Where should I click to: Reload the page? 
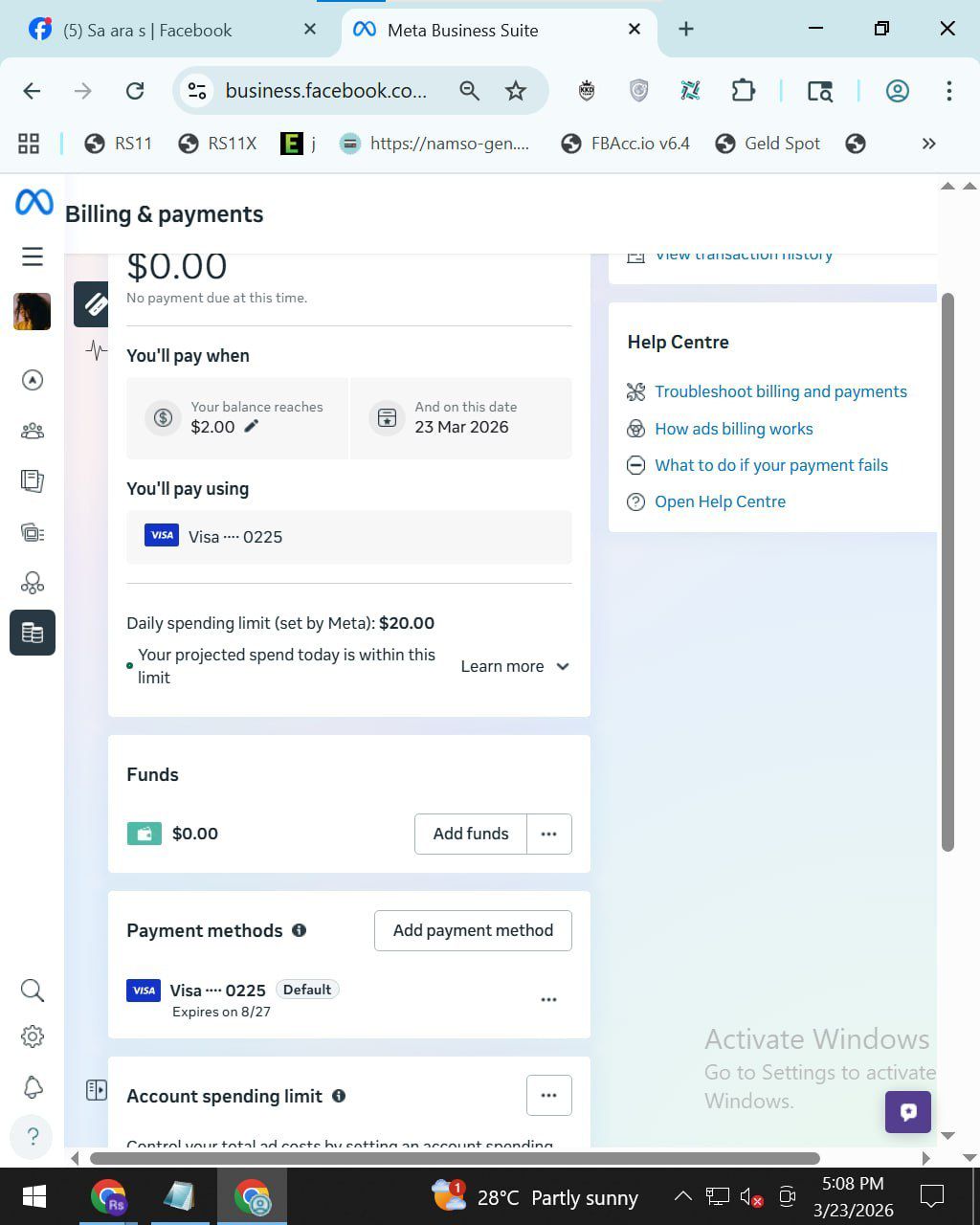(135, 91)
